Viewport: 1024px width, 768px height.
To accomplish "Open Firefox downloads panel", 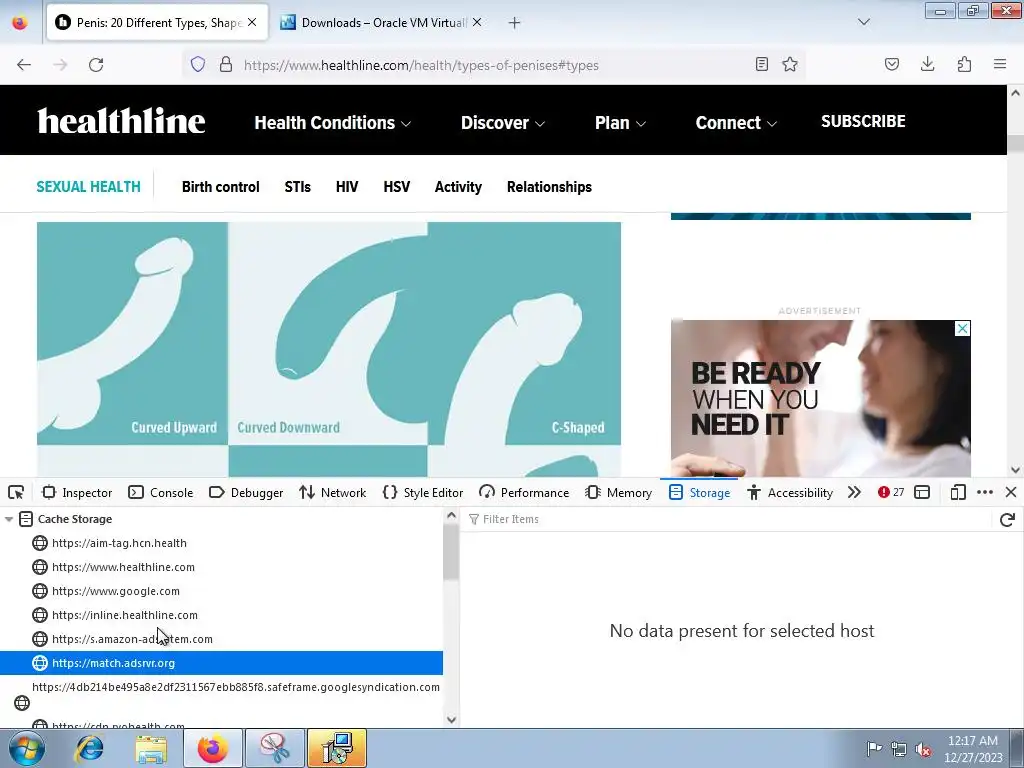I will pos(927,64).
